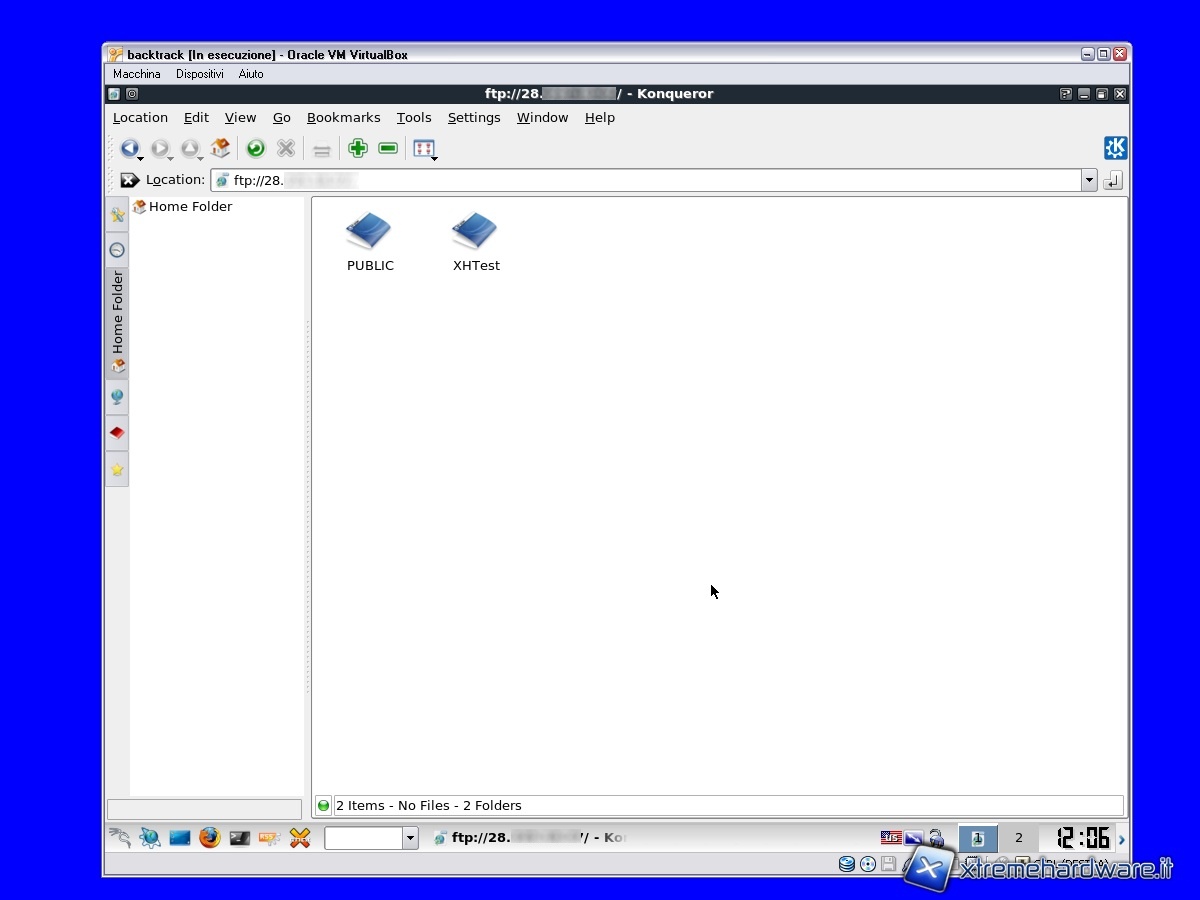The width and height of the screenshot is (1200, 900).
Task: Reload the current FTP listing
Action: (256, 149)
